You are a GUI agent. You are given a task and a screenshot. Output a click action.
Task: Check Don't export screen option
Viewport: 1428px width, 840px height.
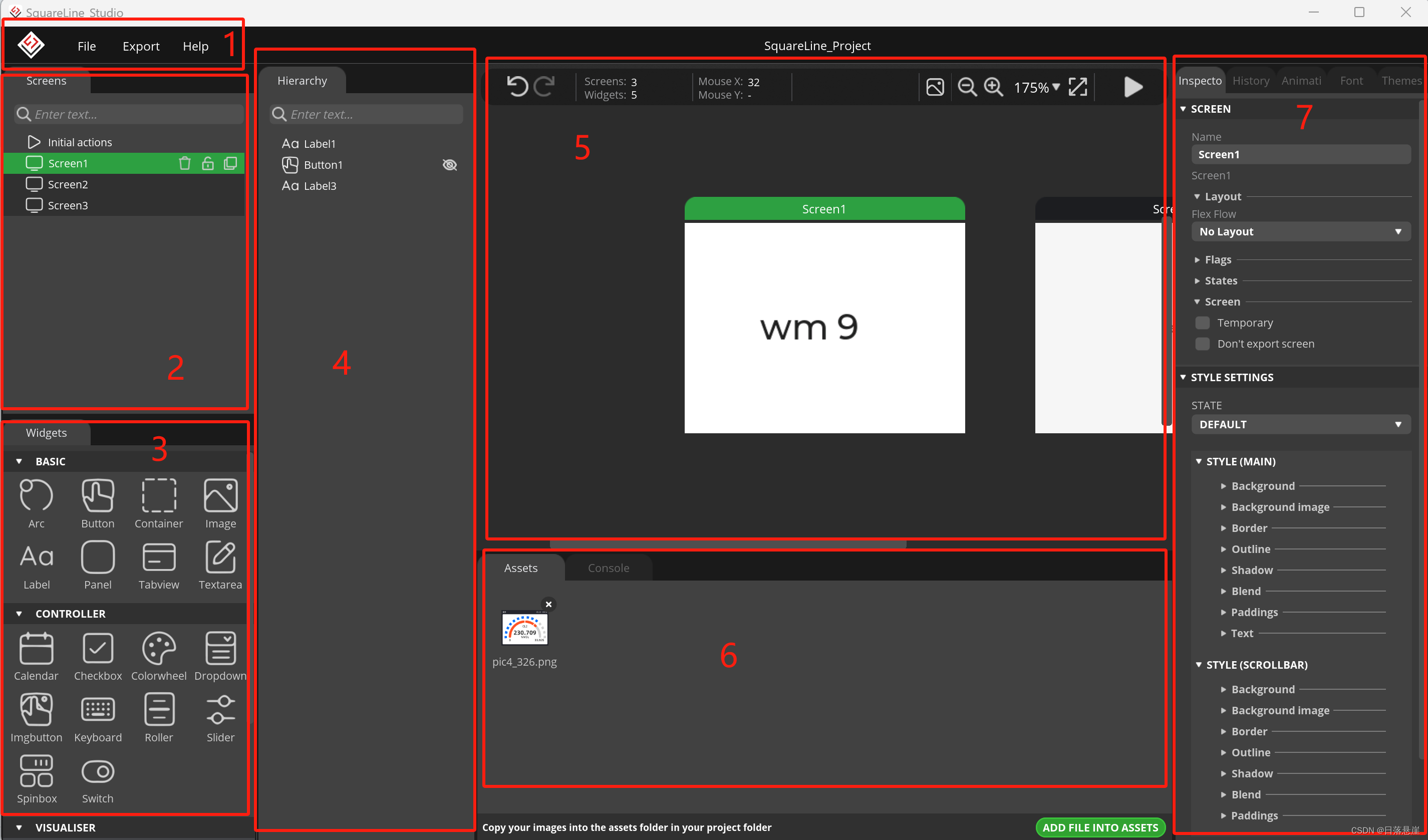coord(1202,344)
